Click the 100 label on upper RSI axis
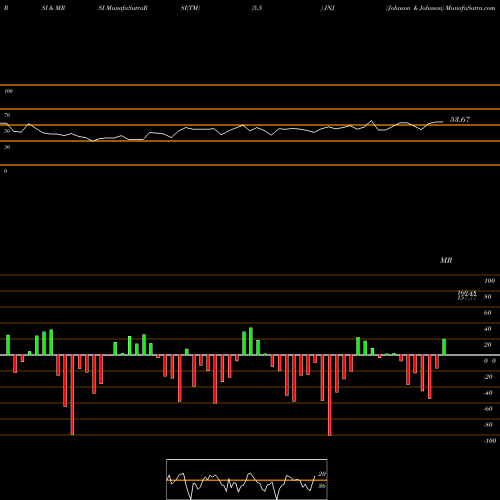Viewport: 500px width, 500px height. 9,91
